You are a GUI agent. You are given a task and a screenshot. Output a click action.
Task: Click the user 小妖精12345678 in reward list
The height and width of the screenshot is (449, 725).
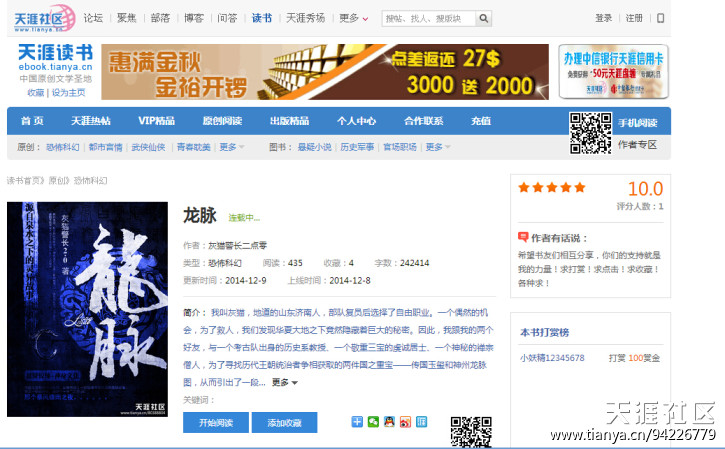(x=552, y=358)
